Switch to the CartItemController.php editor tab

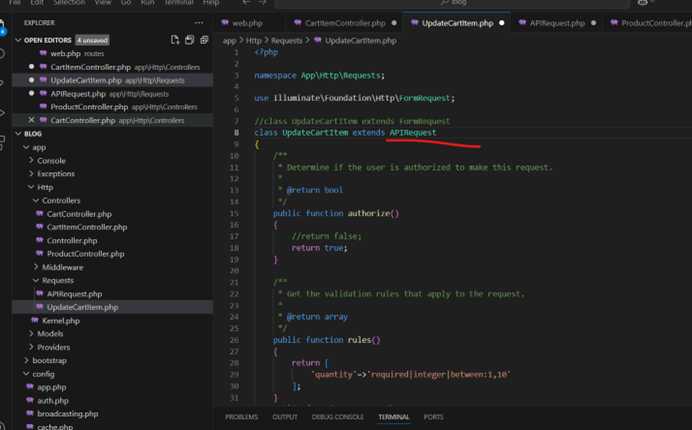[345, 23]
